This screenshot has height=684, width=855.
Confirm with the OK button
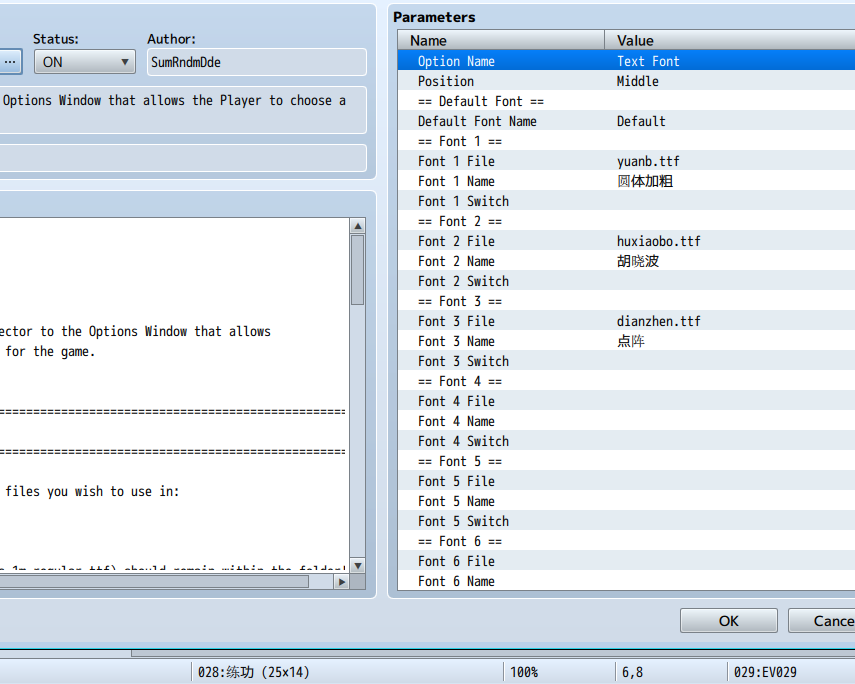728,621
